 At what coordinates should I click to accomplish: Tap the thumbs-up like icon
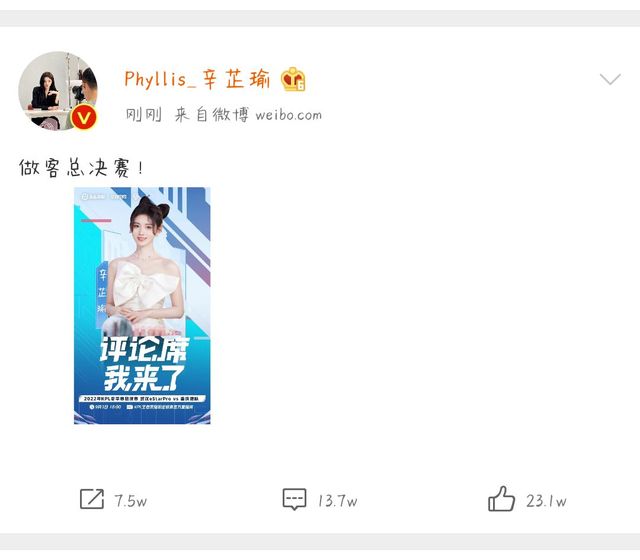pos(501,499)
